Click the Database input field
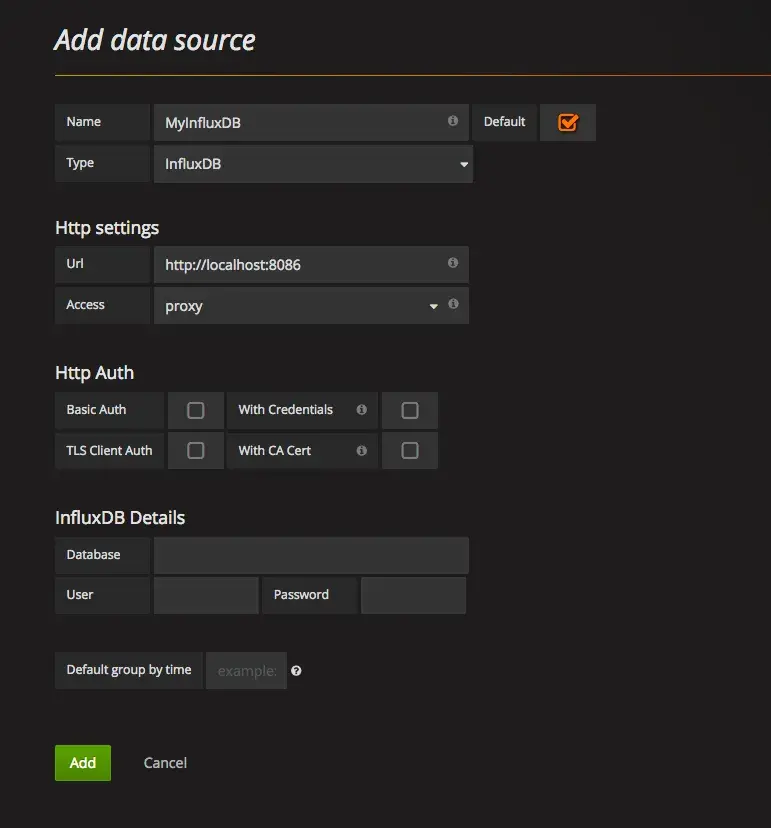Screen dimensions: 771x828 pos(311,556)
